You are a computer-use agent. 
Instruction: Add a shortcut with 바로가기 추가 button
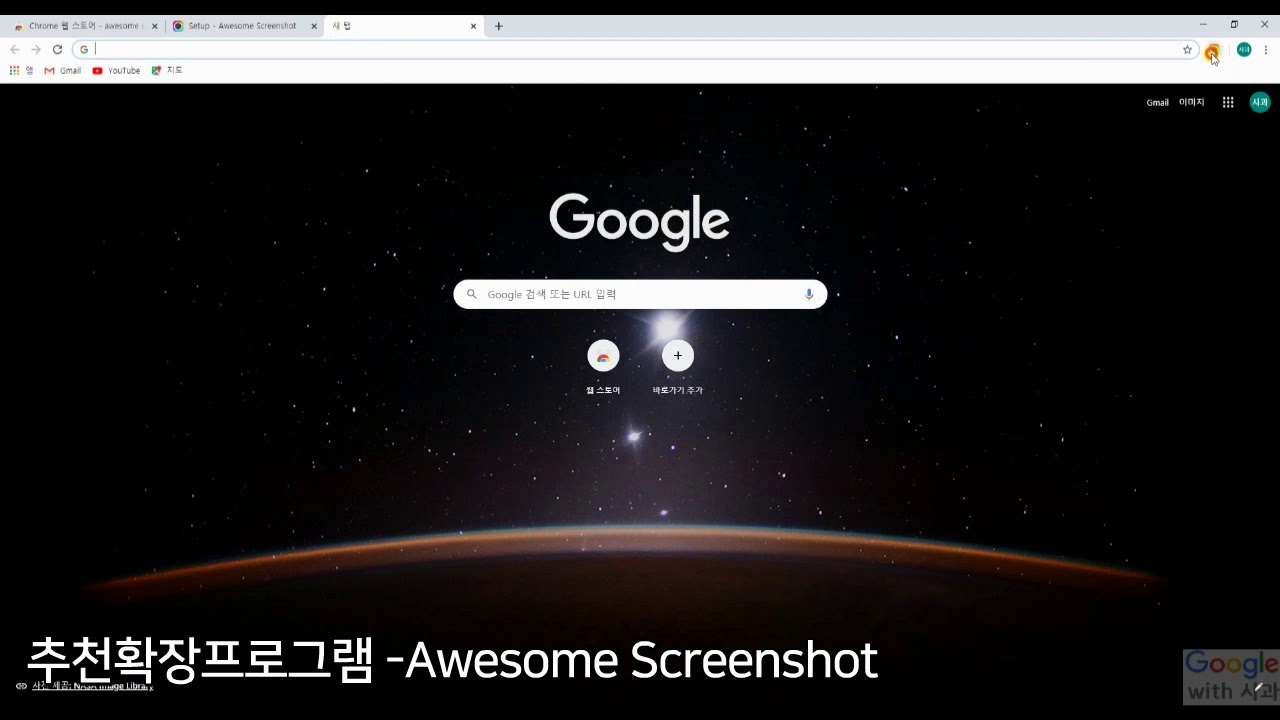[678, 367]
